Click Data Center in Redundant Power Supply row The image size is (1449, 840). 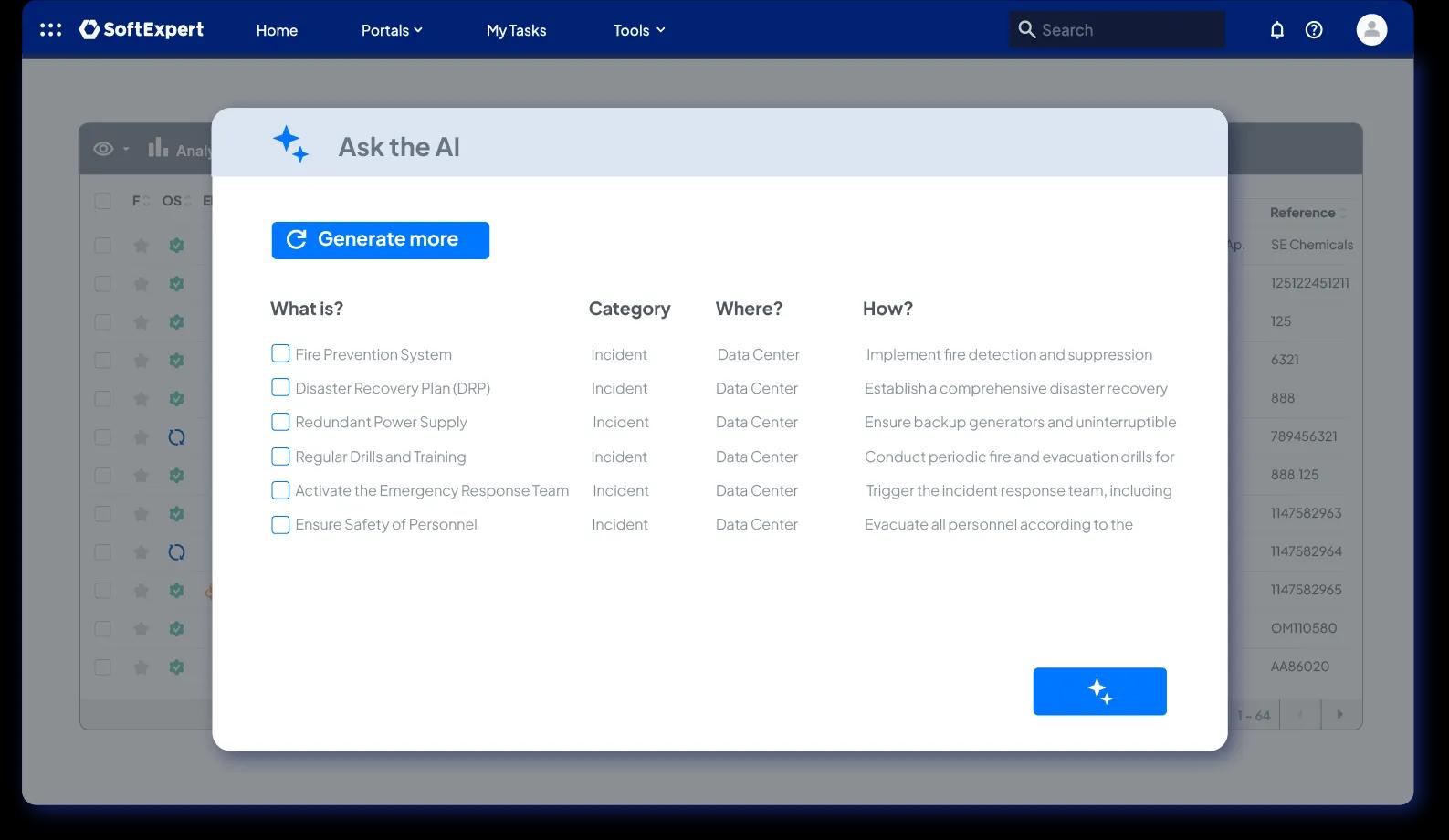tap(756, 422)
